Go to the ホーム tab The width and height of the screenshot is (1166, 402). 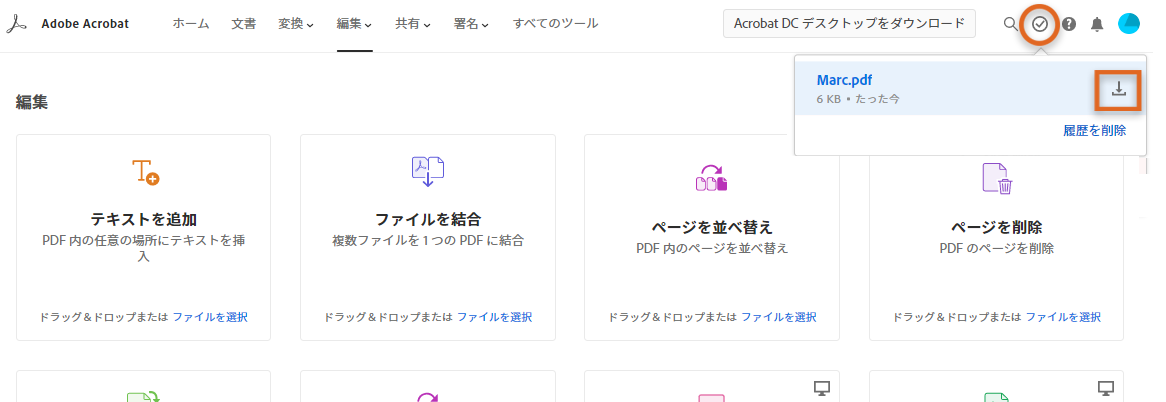click(x=191, y=24)
